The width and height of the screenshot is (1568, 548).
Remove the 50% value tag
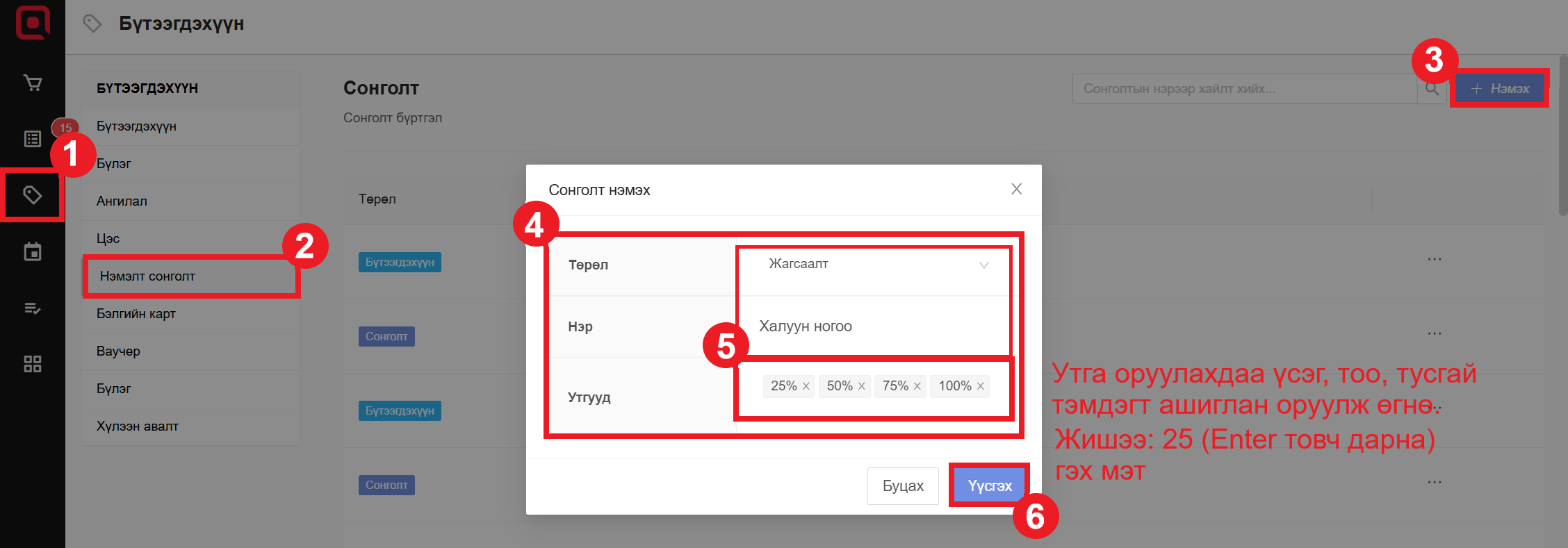coord(862,386)
